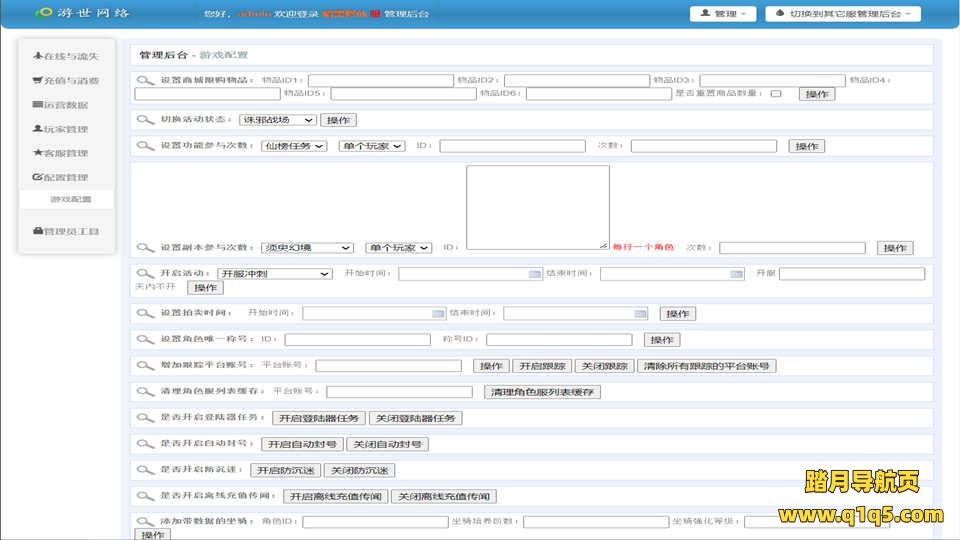Image resolution: width=960 pixels, height=540 pixels.
Task: Toggle the 是否重置商品数量 checkbox
Action: (x=776, y=94)
